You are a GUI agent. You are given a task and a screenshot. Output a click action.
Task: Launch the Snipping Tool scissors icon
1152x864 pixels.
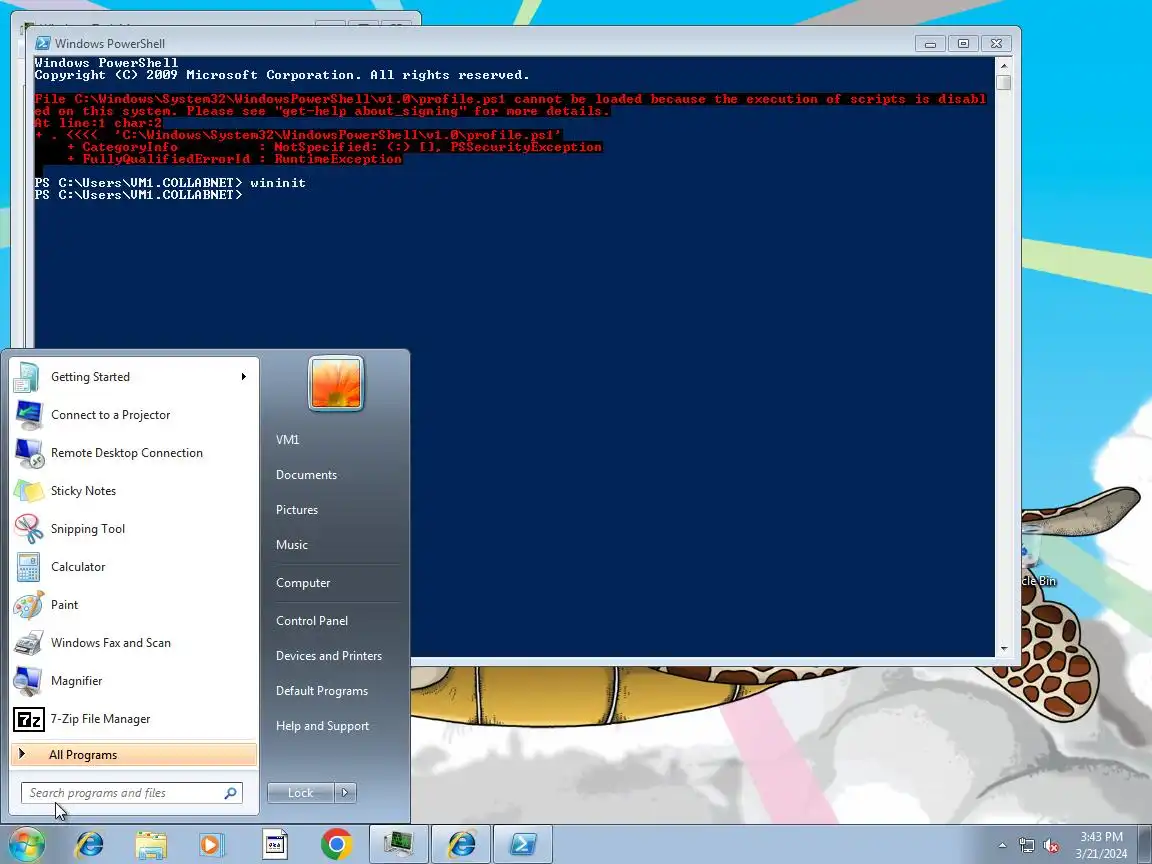coord(28,529)
